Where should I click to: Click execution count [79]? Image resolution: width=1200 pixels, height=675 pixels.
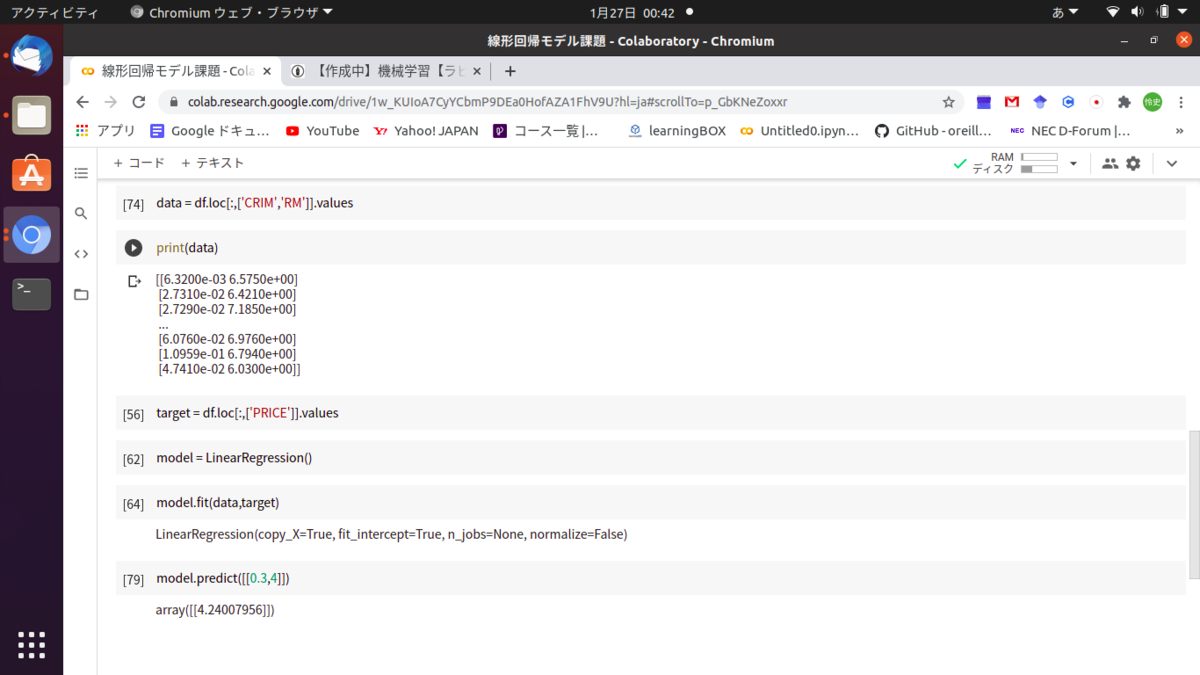click(133, 579)
